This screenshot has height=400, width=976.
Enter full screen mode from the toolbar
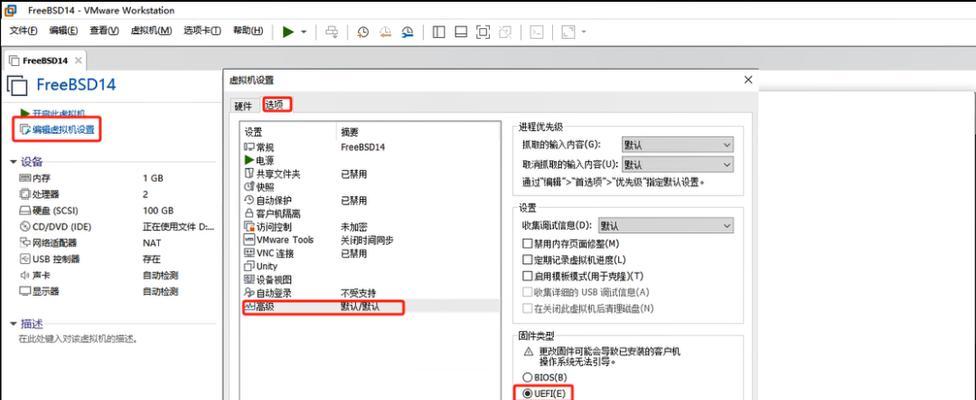tap(482, 32)
